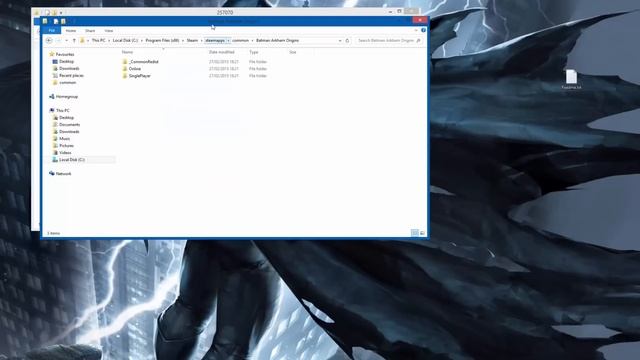Go back with the Back arrow button
The width and height of the screenshot is (640, 360).
pyautogui.click(x=49, y=40)
